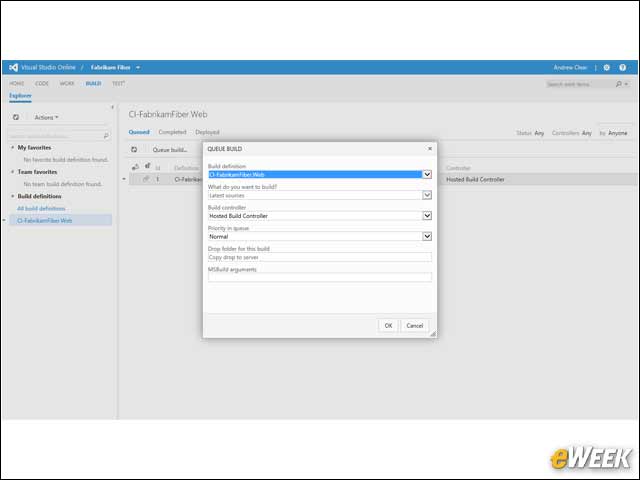
Task: Click the Andrew Clear user name
Action: [570, 67]
